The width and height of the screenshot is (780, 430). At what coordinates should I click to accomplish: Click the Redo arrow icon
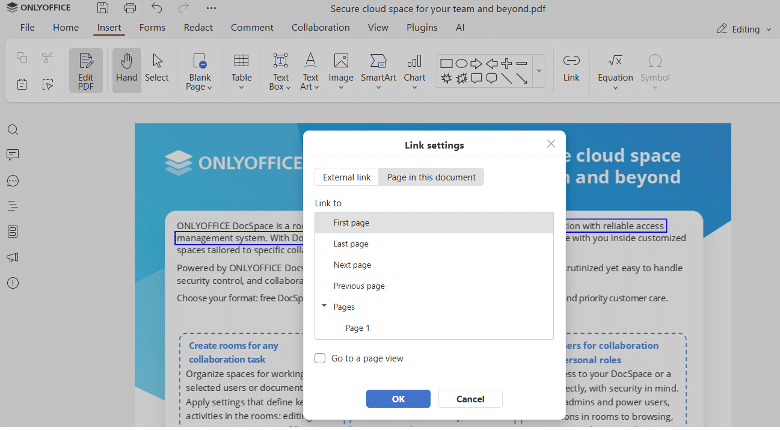[184, 7]
